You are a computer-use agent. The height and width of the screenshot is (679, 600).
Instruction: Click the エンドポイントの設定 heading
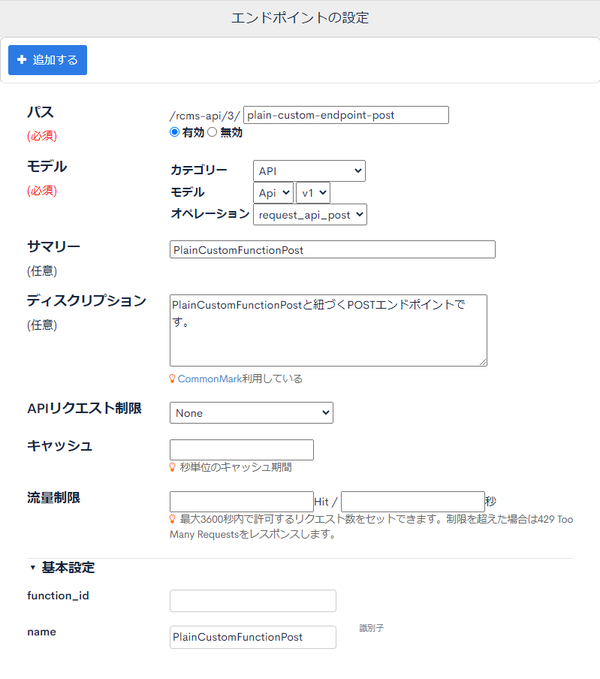[300, 18]
